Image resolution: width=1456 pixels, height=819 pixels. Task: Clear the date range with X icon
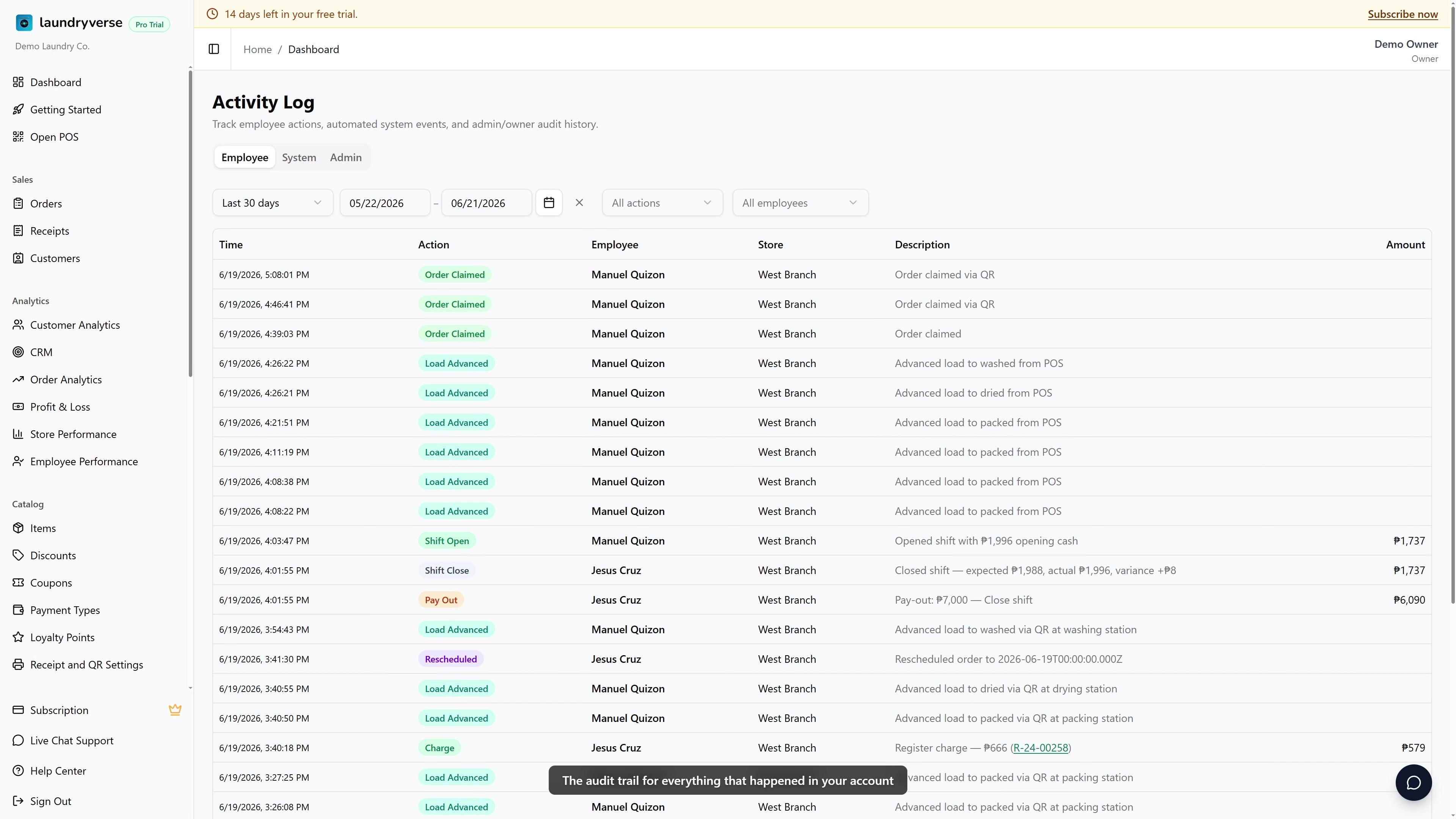(x=579, y=202)
